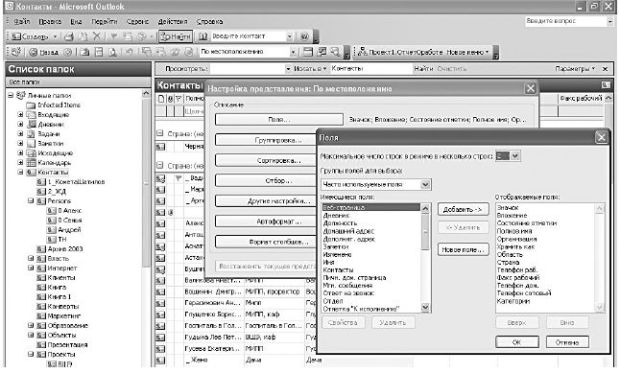Click the Просмотреть search input field

[x=248, y=69]
